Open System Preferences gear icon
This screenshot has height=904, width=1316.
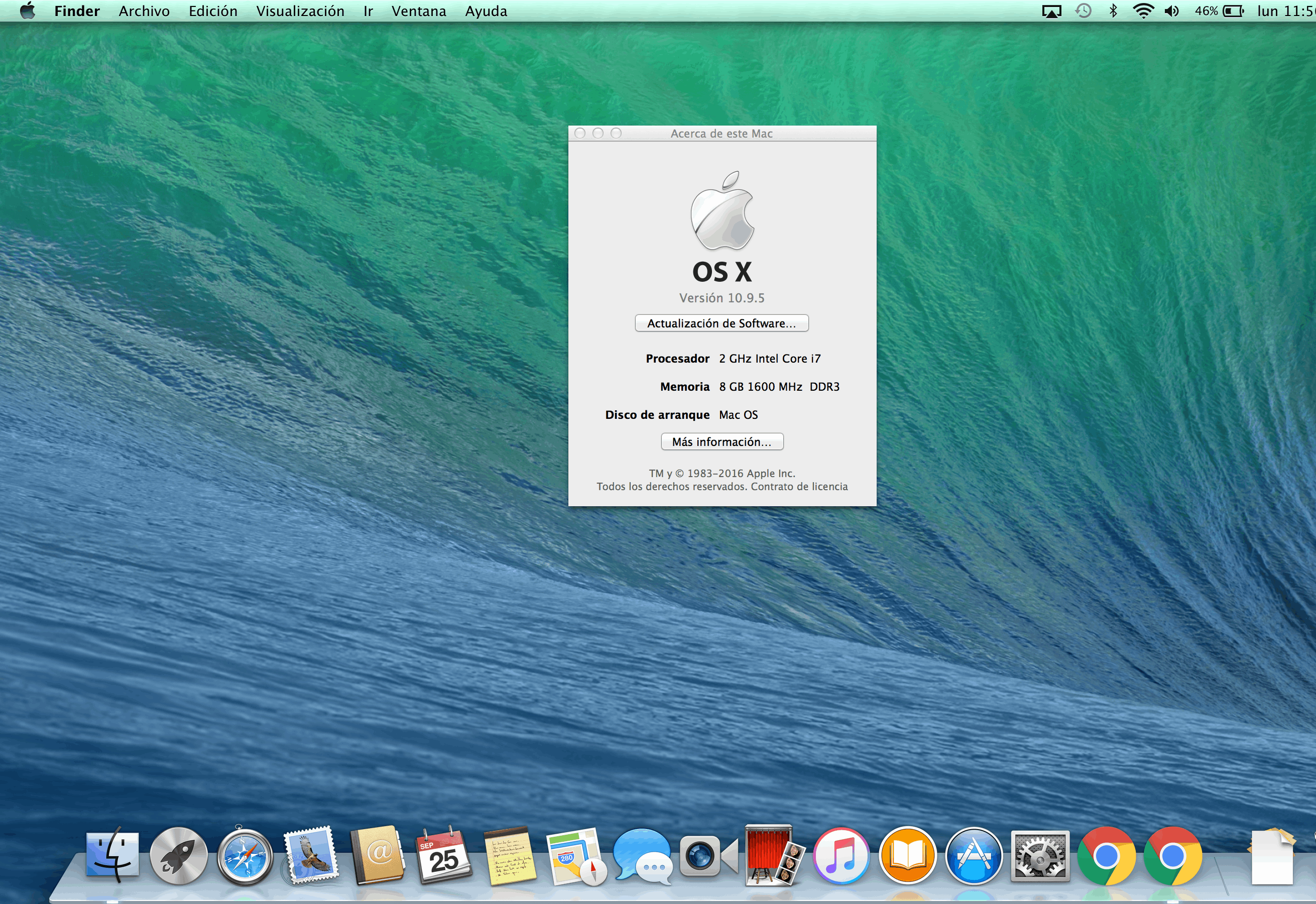point(1040,856)
